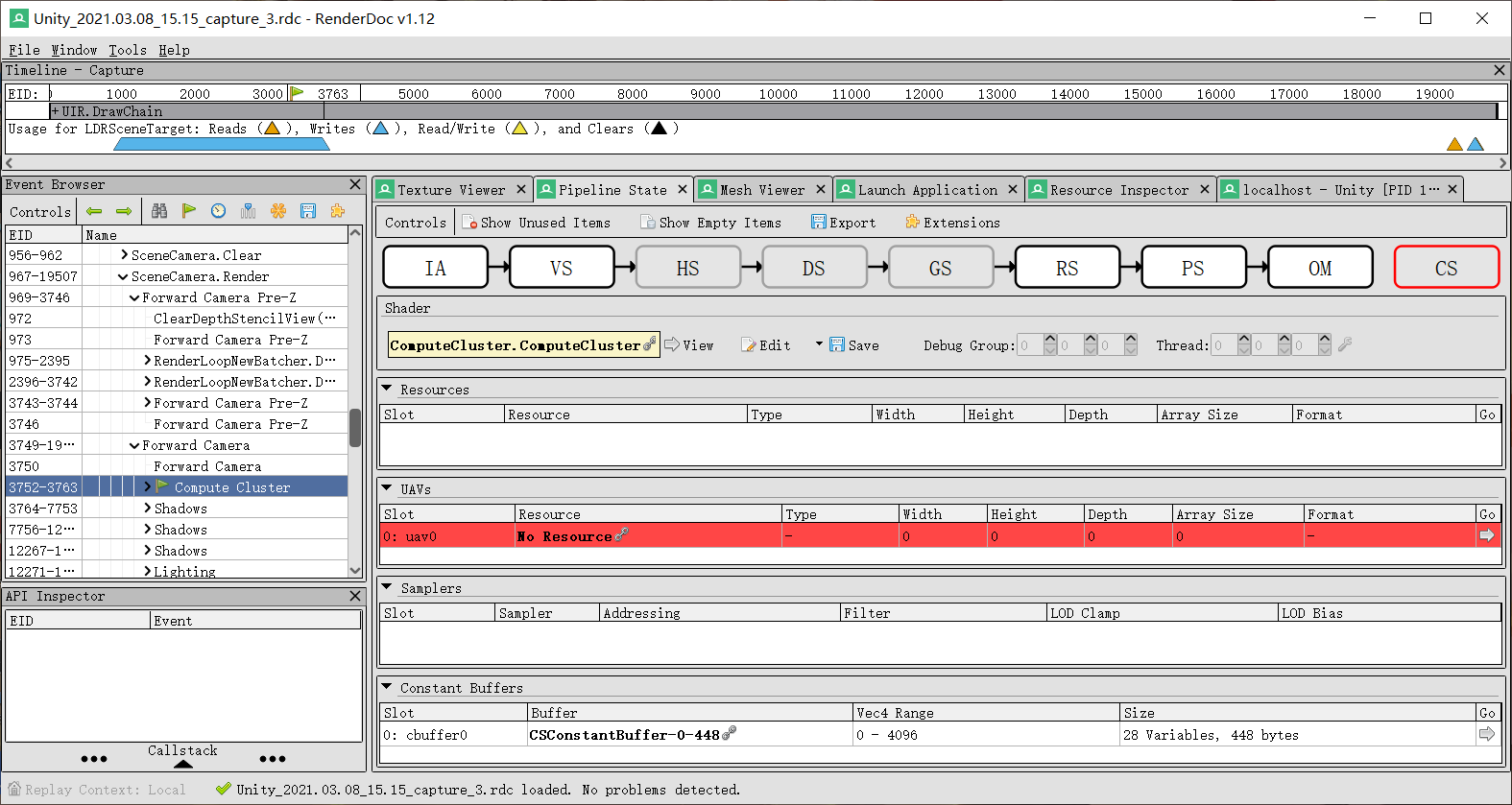Click the link icon next to No Resource

[621, 535]
